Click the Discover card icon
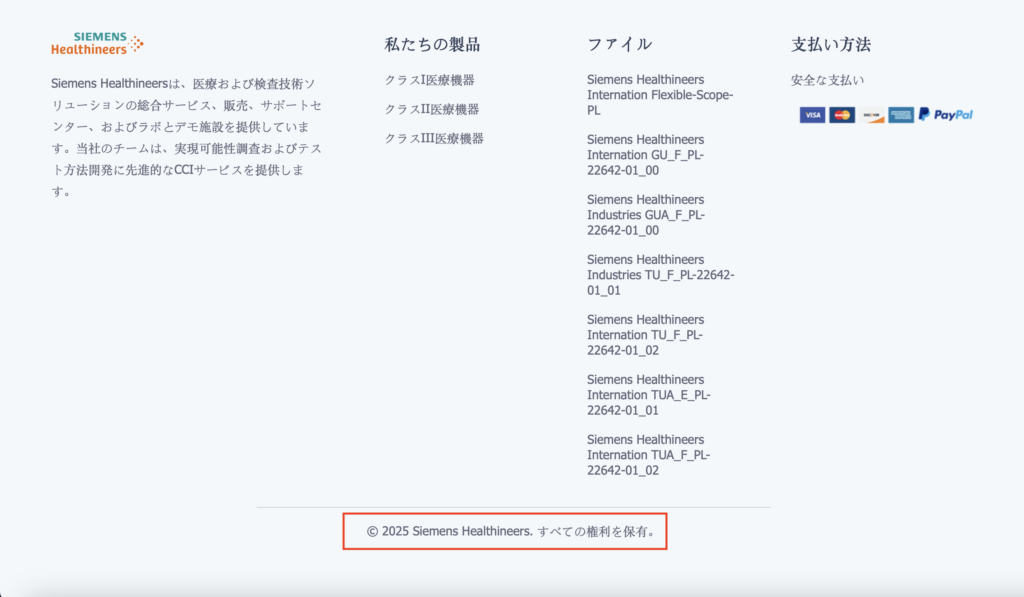 871,115
